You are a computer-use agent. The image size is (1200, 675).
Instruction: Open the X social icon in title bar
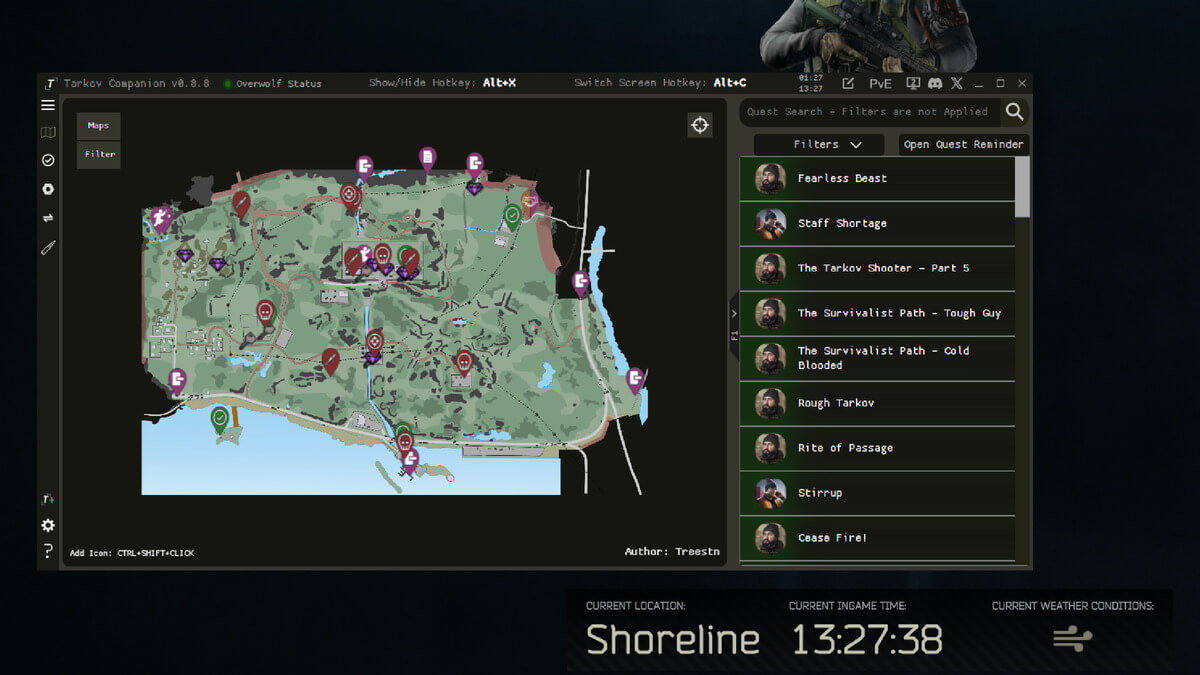pyautogui.click(x=957, y=83)
